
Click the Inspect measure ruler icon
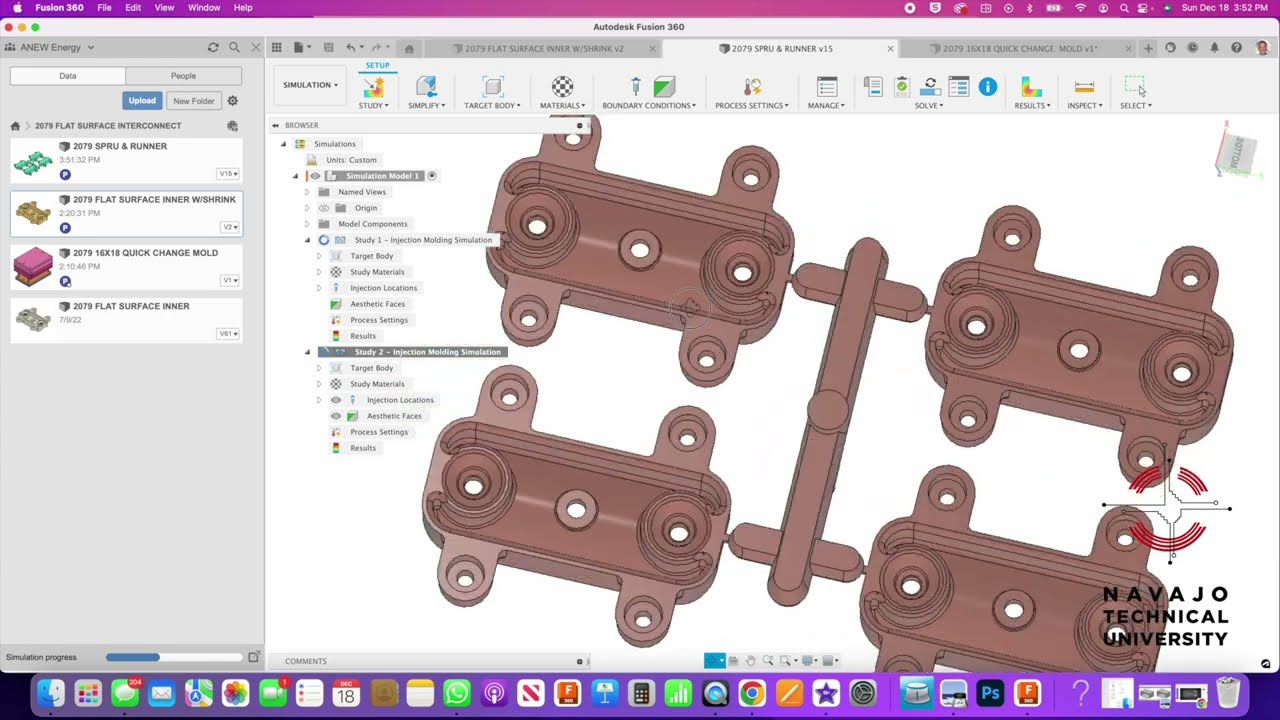(x=1084, y=87)
